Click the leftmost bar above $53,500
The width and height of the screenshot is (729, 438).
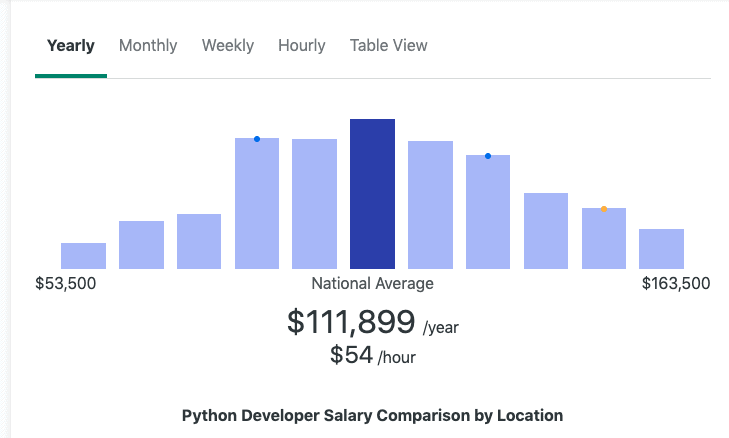(83, 256)
